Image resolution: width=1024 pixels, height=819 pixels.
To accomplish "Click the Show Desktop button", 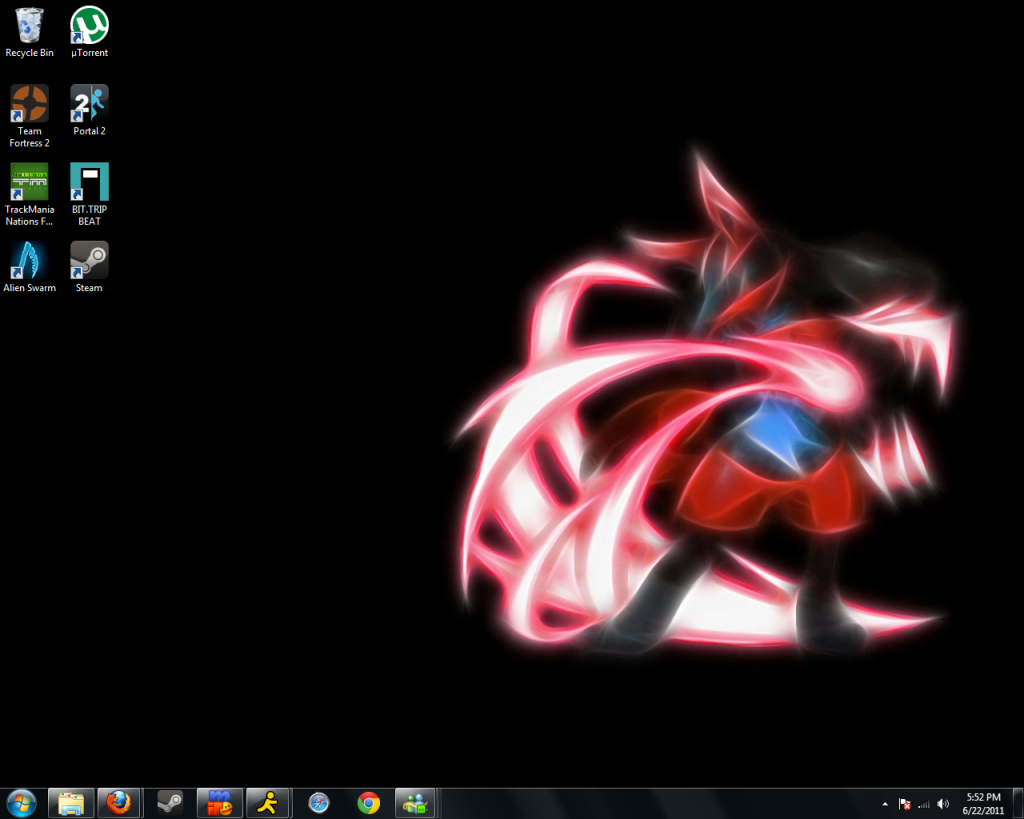I will click(x=1018, y=803).
